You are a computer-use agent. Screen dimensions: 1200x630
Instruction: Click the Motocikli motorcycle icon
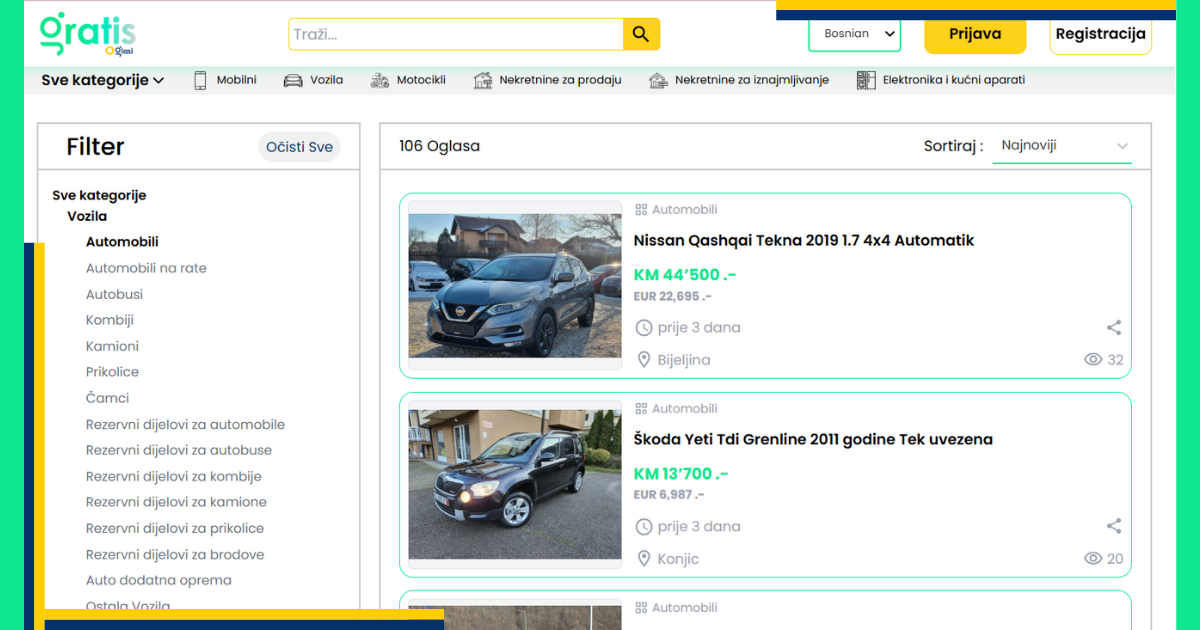pos(379,80)
